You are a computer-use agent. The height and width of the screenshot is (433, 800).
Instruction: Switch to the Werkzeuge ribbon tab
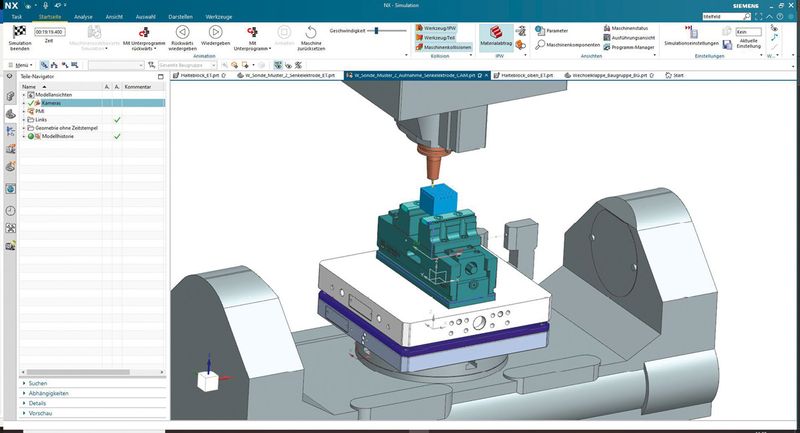pos(219,17)
